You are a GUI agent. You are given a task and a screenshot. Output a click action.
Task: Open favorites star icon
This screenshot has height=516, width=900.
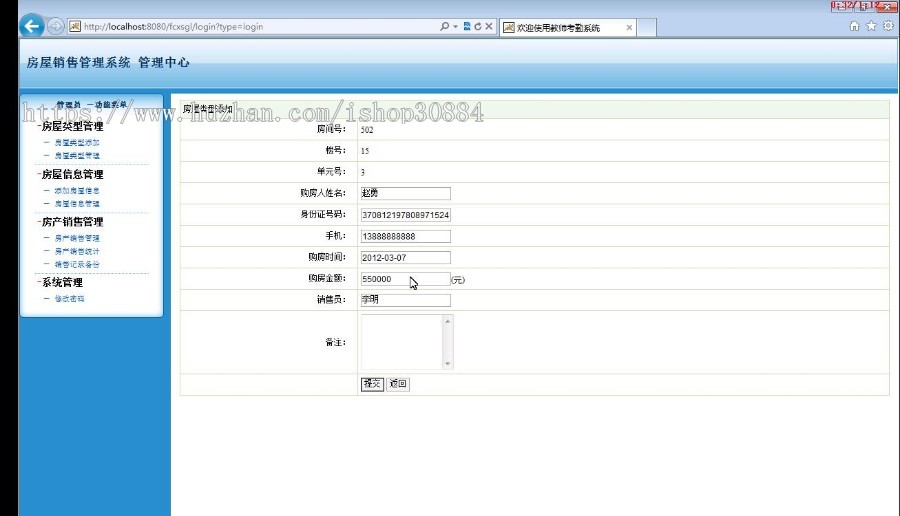871,26
